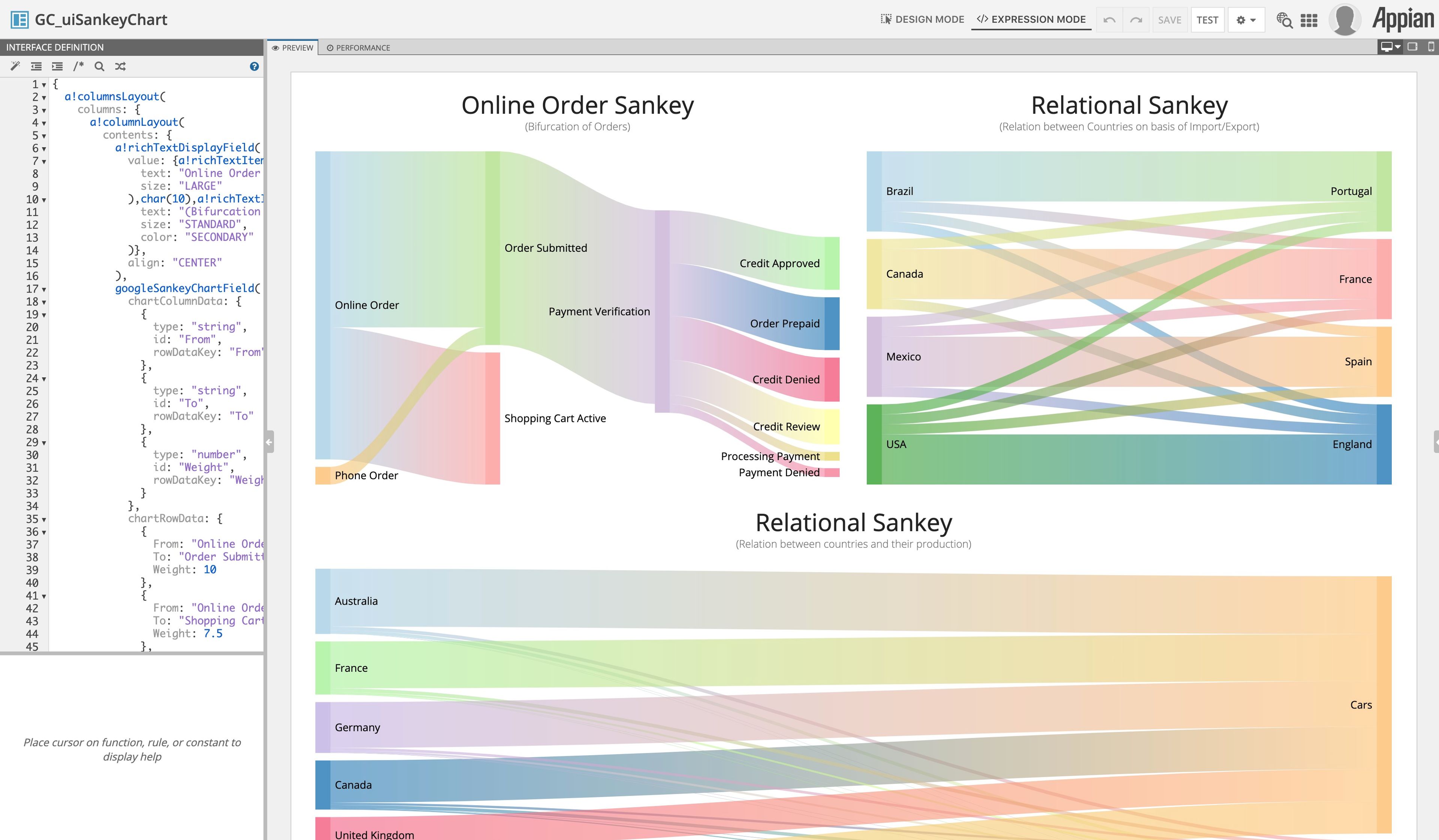Open the gear settings dropdown
The width and height of the screenshot is (1439, 840).
click(x=1246, y=20)
